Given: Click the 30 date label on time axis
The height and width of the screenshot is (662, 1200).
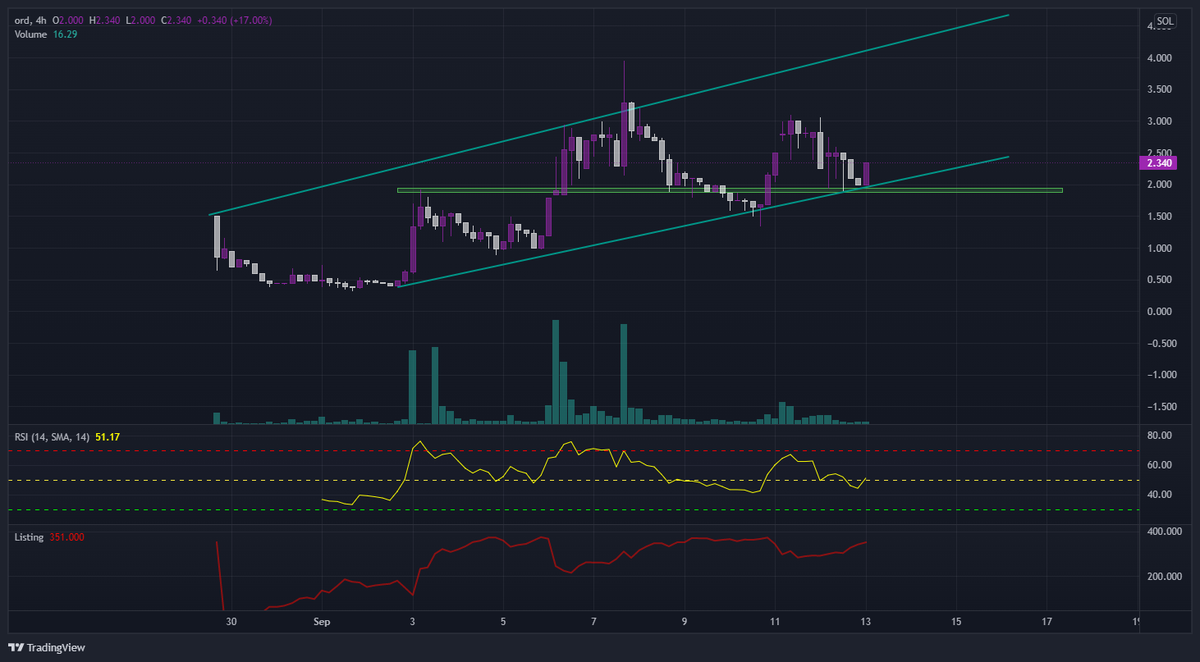Looking at the screenshot, I should pos(232,621).
